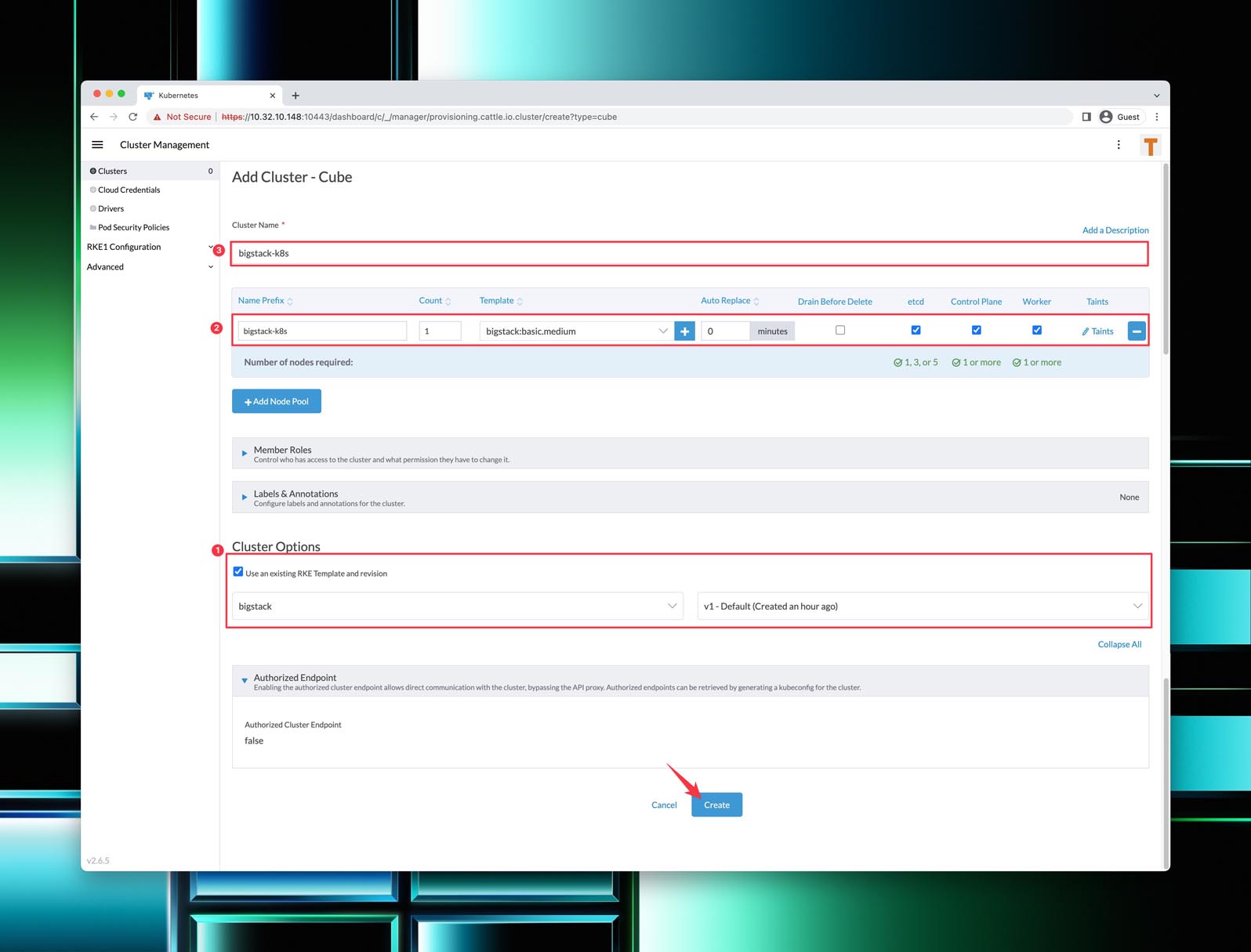1251x952 pixels.
Task: Open the Guest profile menu
Action: pos(1120,117)
